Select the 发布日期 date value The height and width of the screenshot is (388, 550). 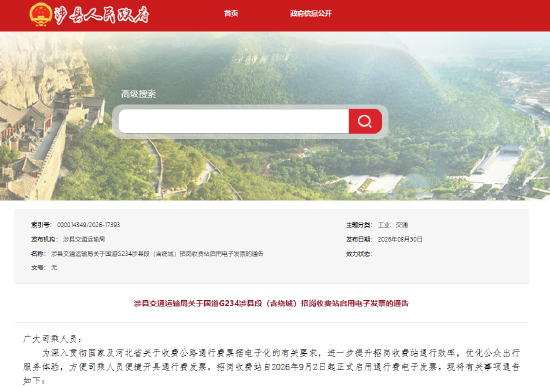[400, 239]
